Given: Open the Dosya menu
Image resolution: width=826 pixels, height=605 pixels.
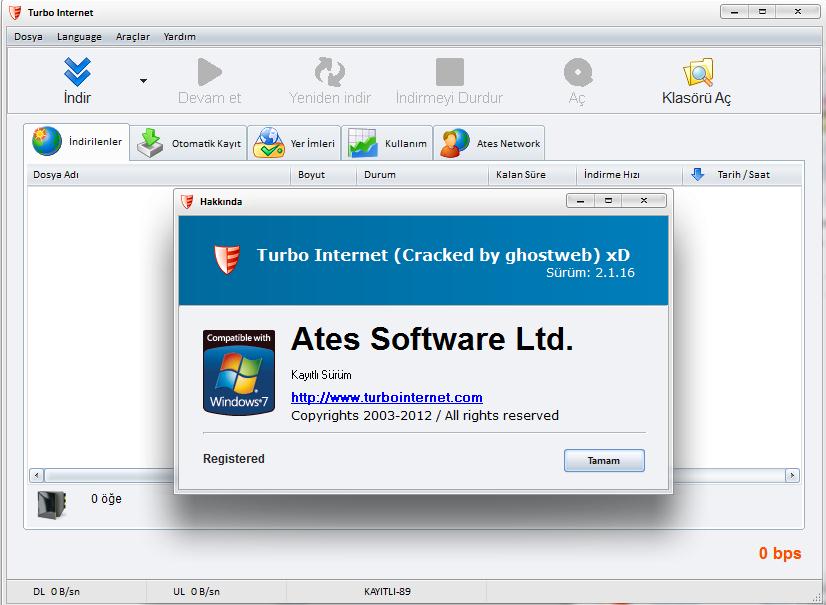Looking at the screenshot, I should pyautogui.click(x=28, y=36).
